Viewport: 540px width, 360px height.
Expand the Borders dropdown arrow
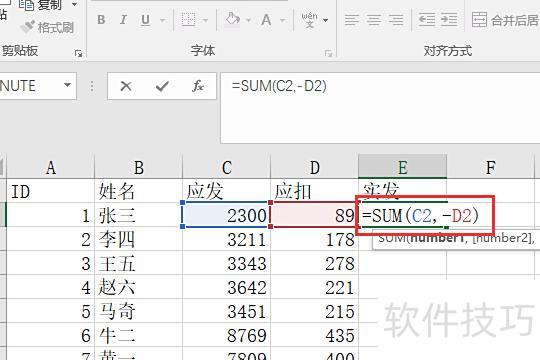click(206, 20)
